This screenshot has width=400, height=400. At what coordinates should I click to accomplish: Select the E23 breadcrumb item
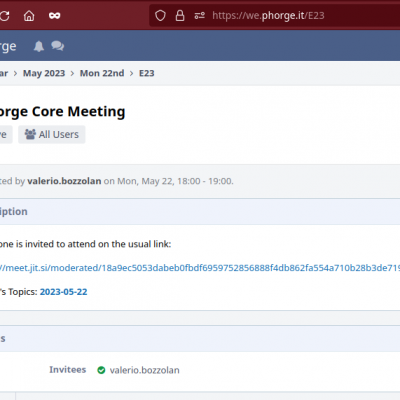147,73
